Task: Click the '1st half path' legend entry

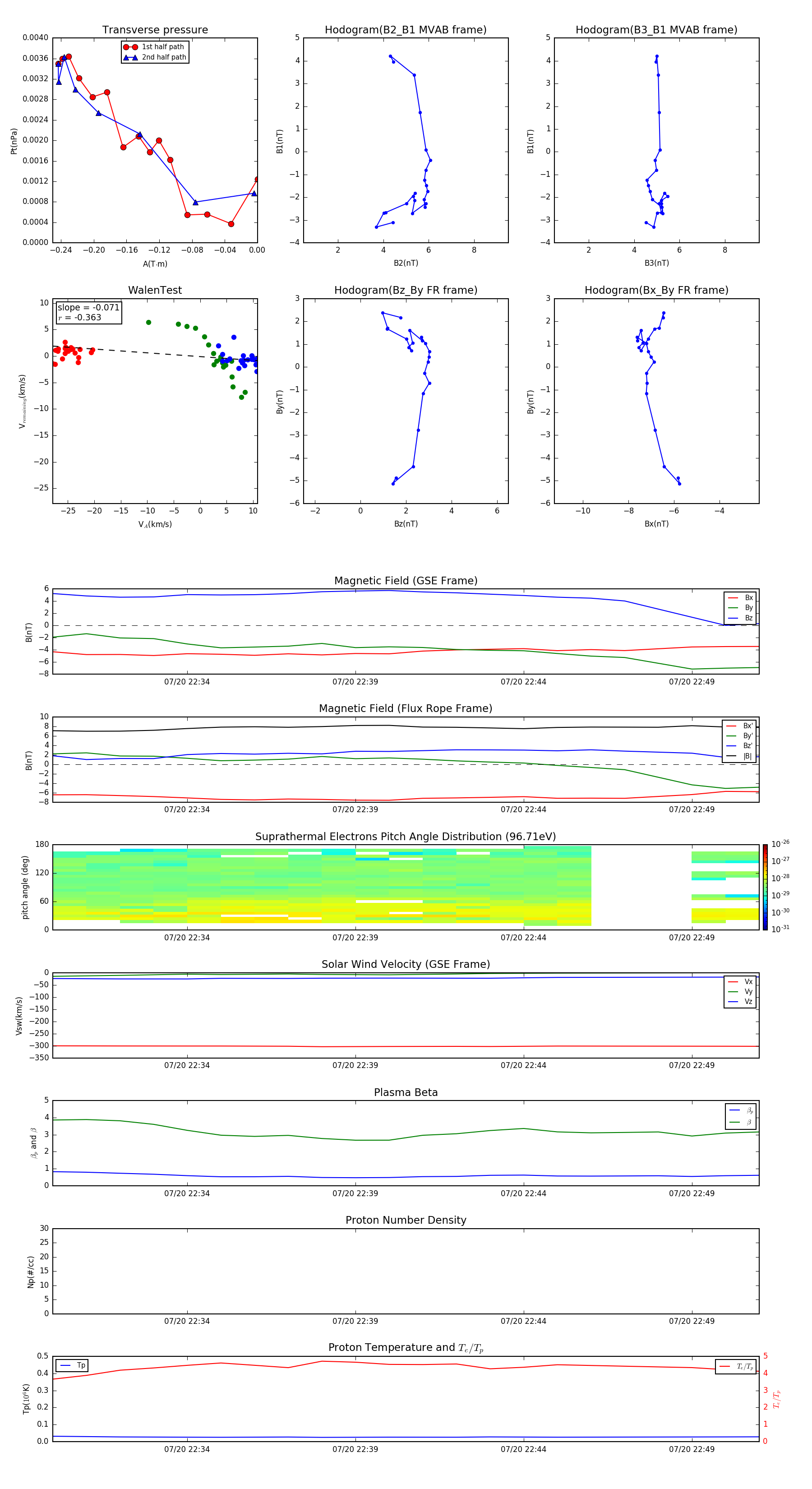Action: [154, 47]
